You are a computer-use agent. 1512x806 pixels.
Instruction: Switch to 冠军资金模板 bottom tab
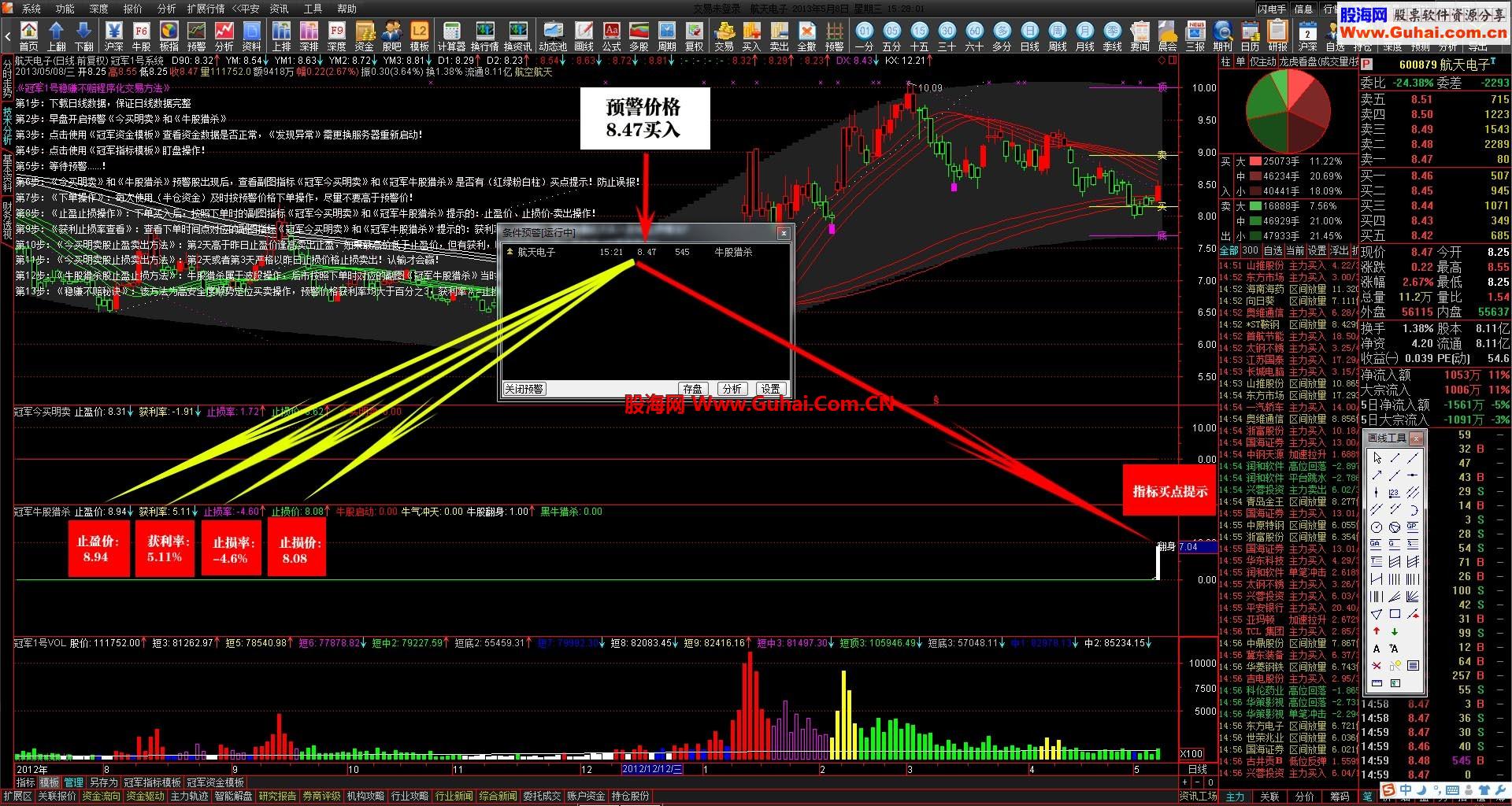tap(216, 782)
